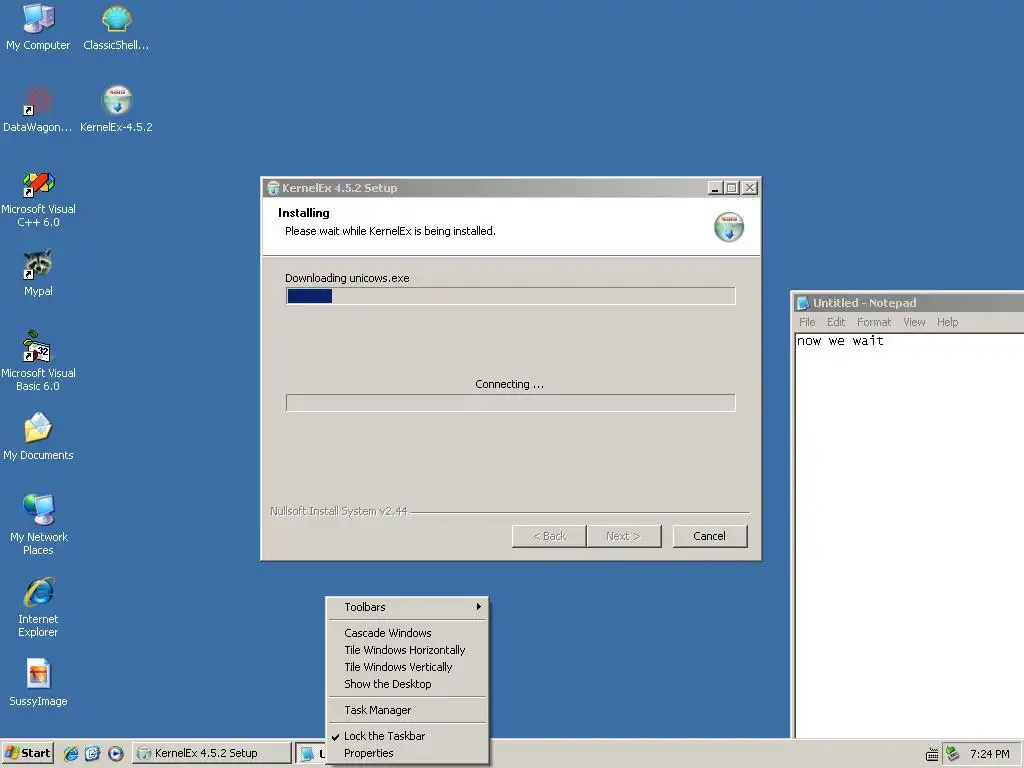Click the empty Connecting progress bar

pyautogui.click(x=511, y=402)
